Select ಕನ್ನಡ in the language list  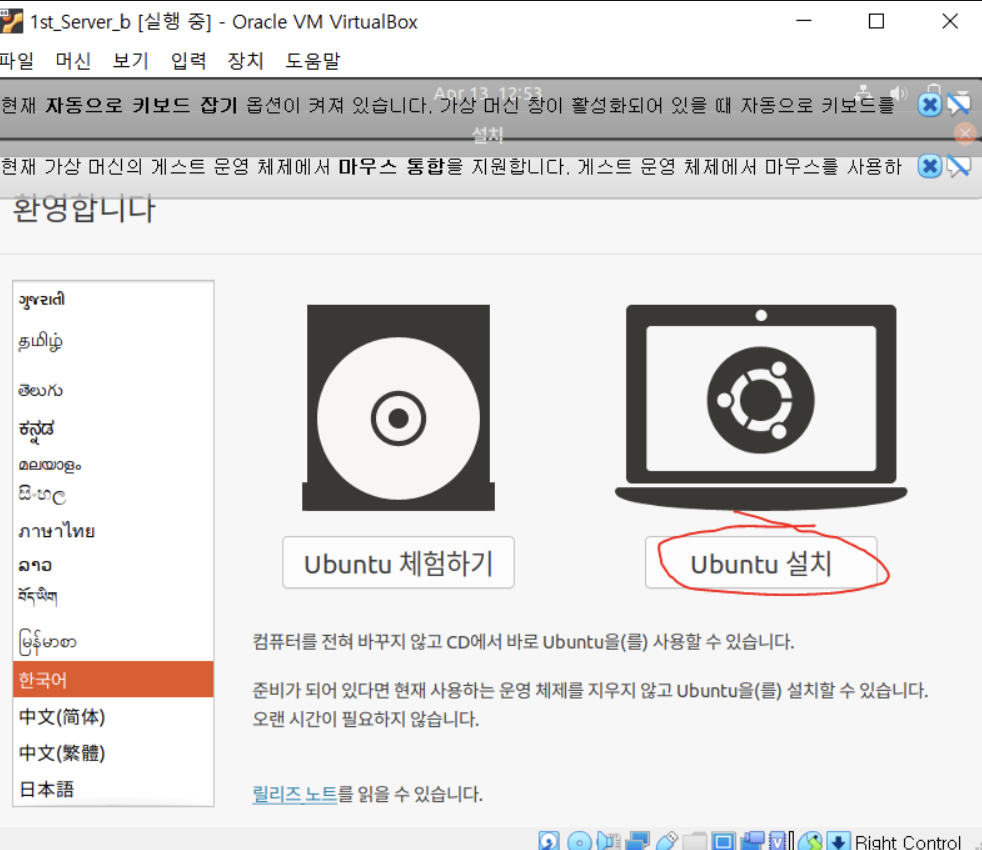[113, 430]
